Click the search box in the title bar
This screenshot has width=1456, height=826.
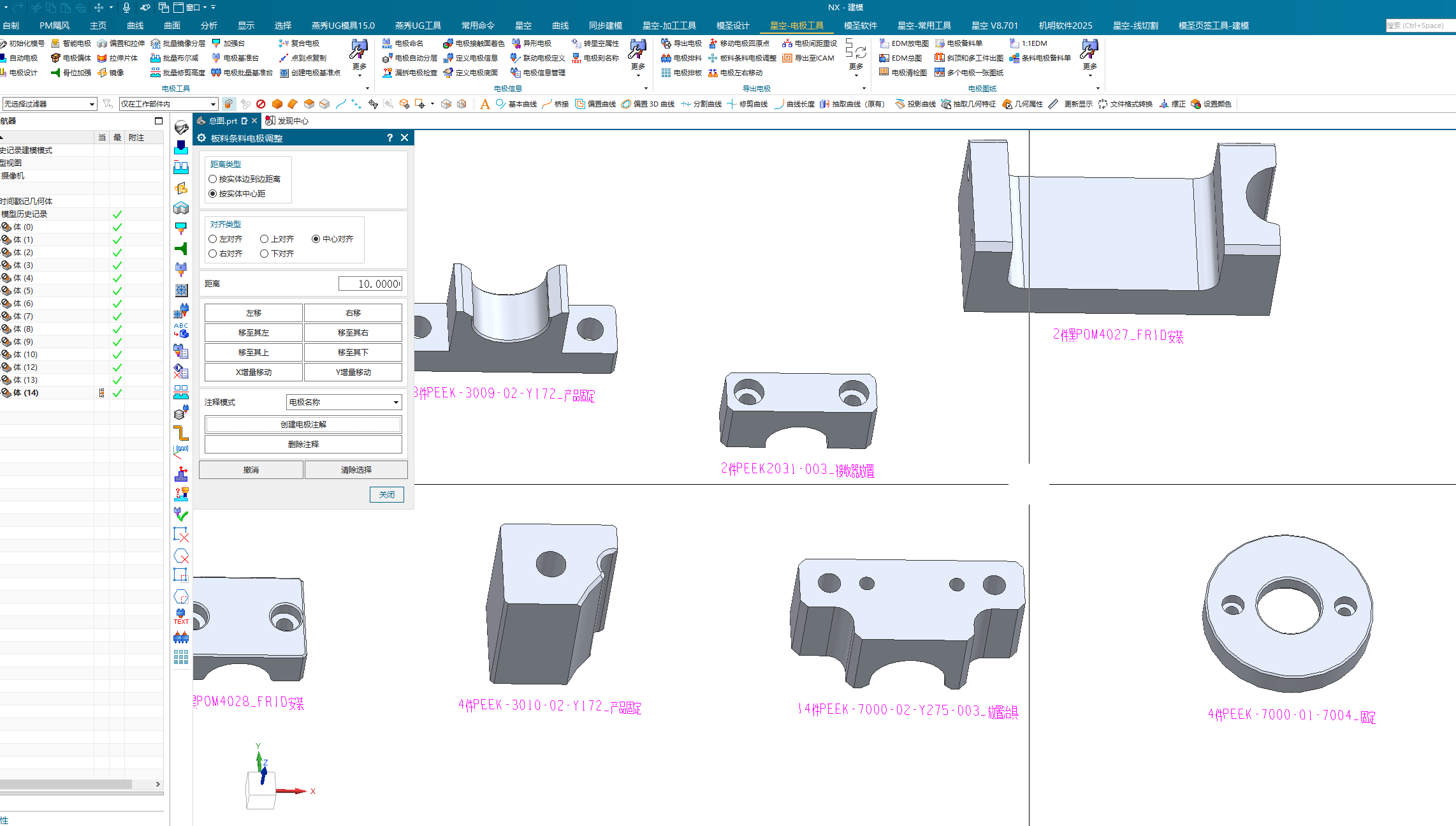(1420, 26)
